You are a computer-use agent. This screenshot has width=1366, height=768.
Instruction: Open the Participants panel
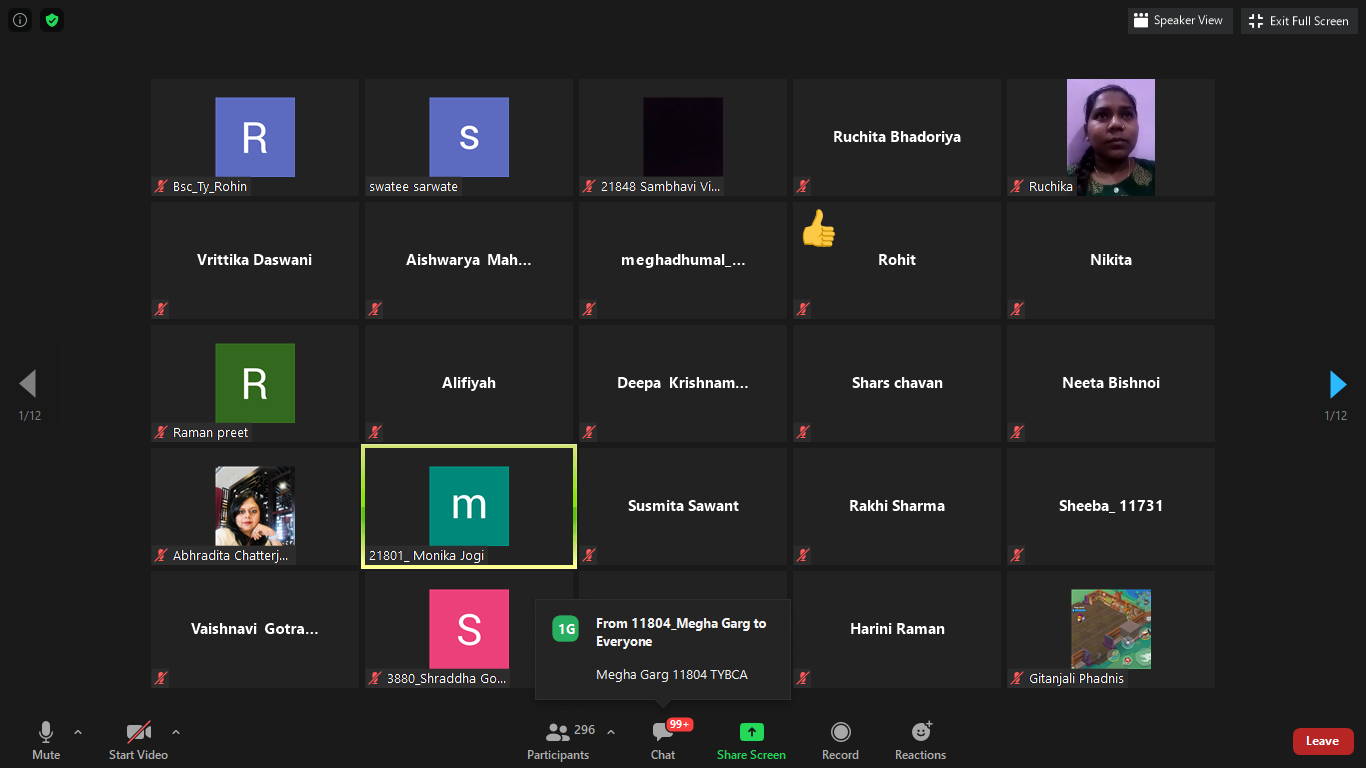click(558, 741)
